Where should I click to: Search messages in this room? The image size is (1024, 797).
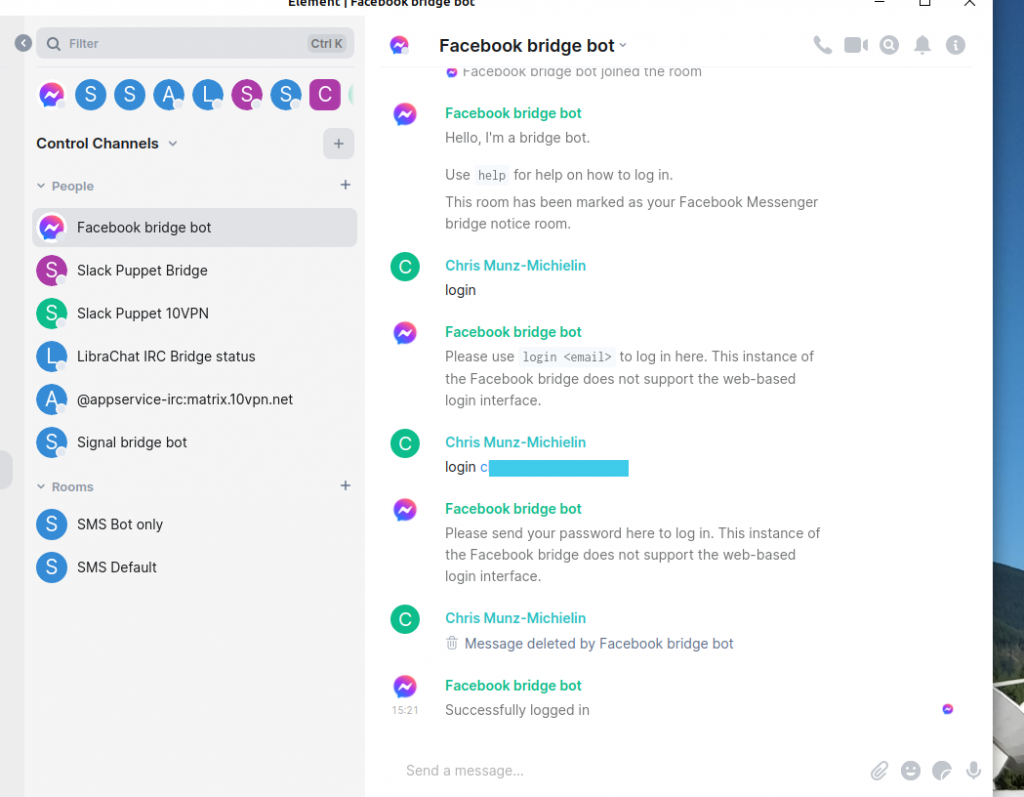889,45
